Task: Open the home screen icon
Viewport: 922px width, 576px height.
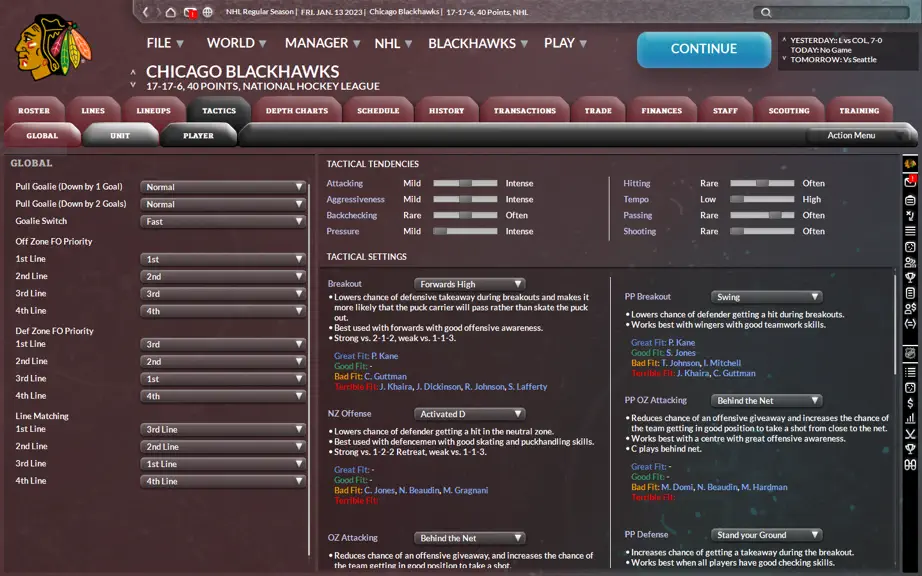Action: point(171,12)
